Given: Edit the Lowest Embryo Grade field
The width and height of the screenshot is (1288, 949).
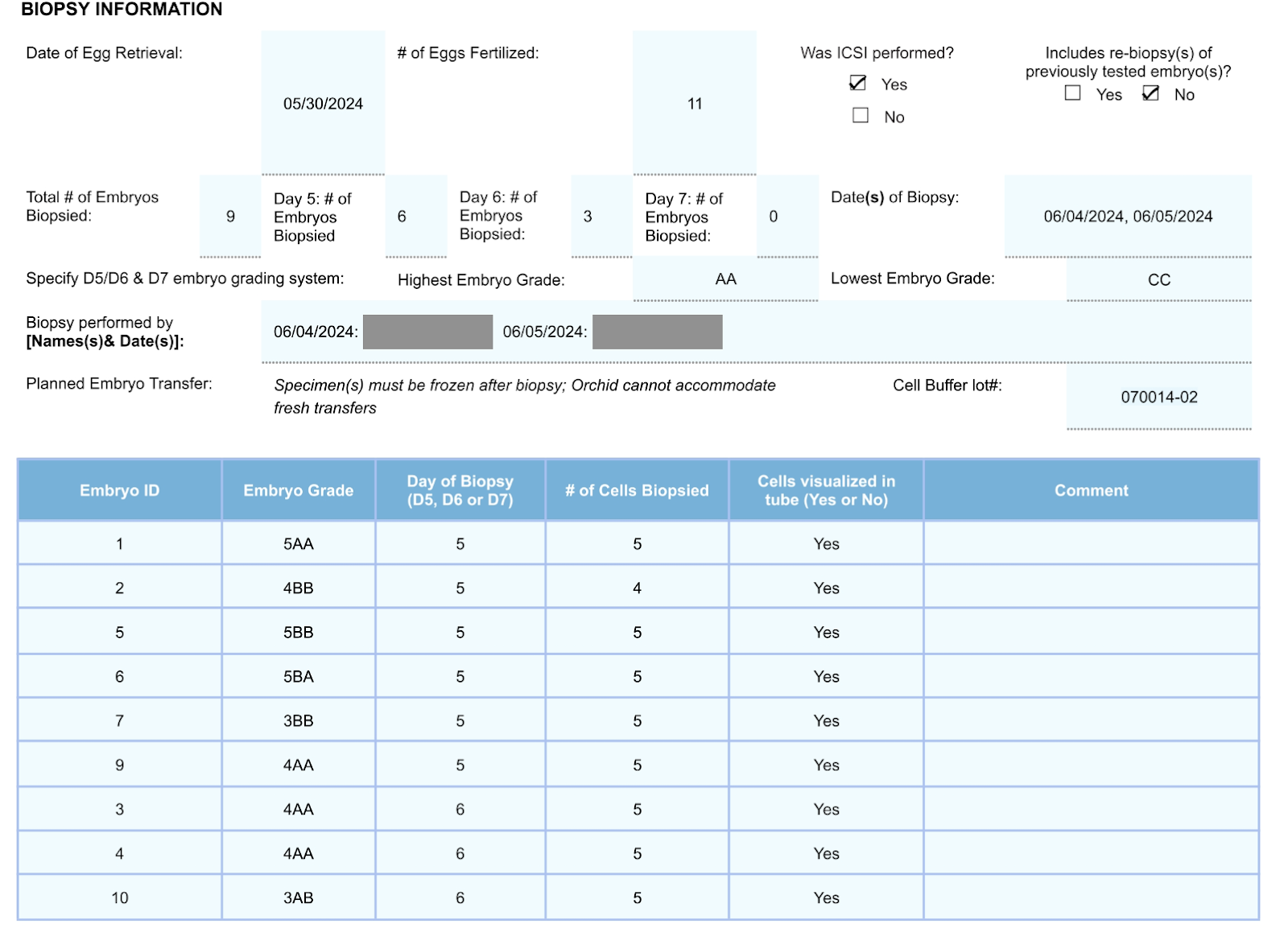Looking at the screenshot, I should [1158, 279].
